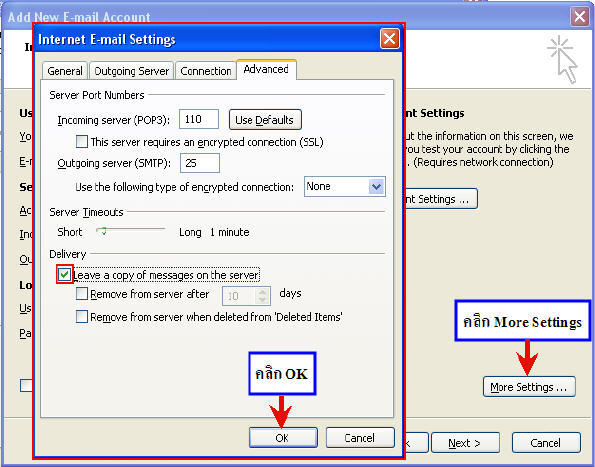Click the Outgoing server SMTP port field
This screenshot has height=467, width=595.
point(200,163)
